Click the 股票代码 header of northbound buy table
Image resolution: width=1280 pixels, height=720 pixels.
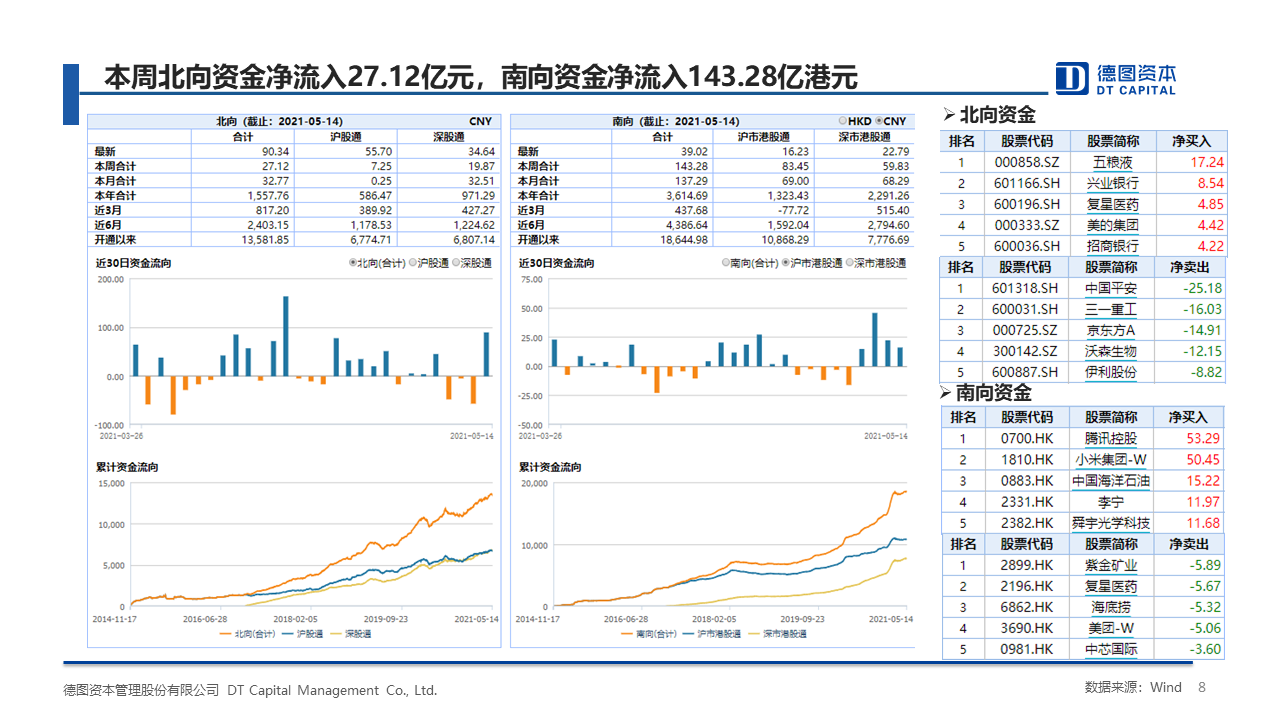(x=1027, y=141)
